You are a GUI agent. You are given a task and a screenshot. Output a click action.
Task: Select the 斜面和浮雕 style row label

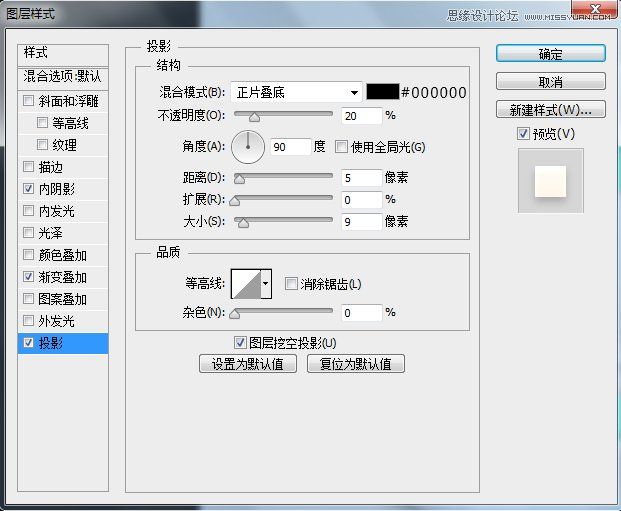point(69,101)
